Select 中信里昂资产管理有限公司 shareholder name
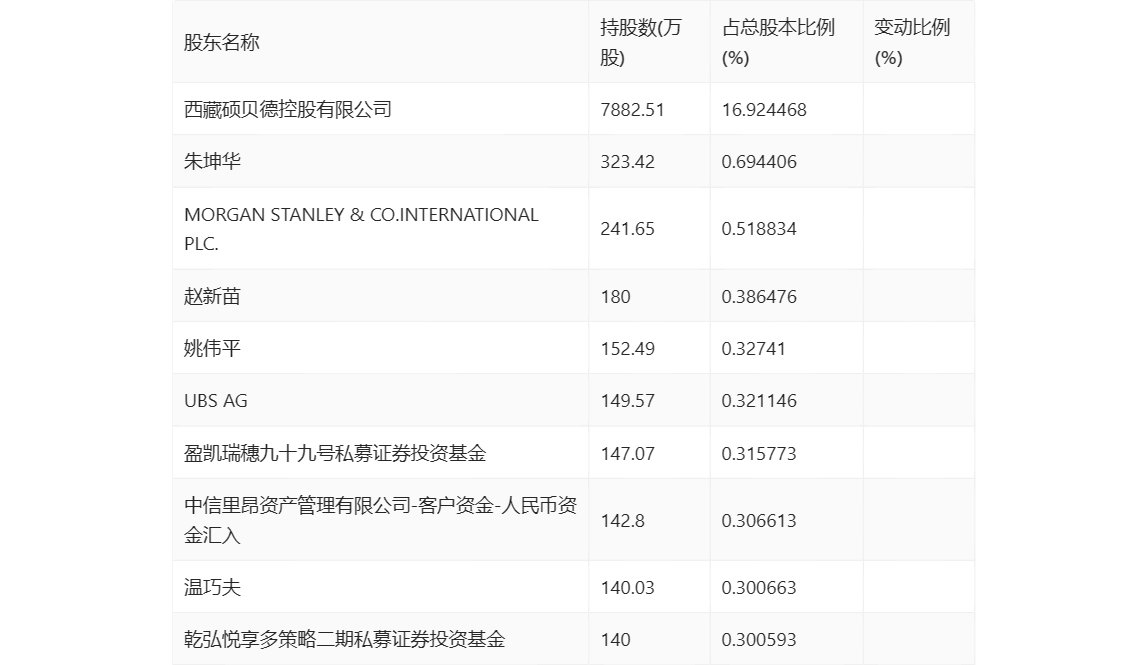 click(x=381, y=520)
